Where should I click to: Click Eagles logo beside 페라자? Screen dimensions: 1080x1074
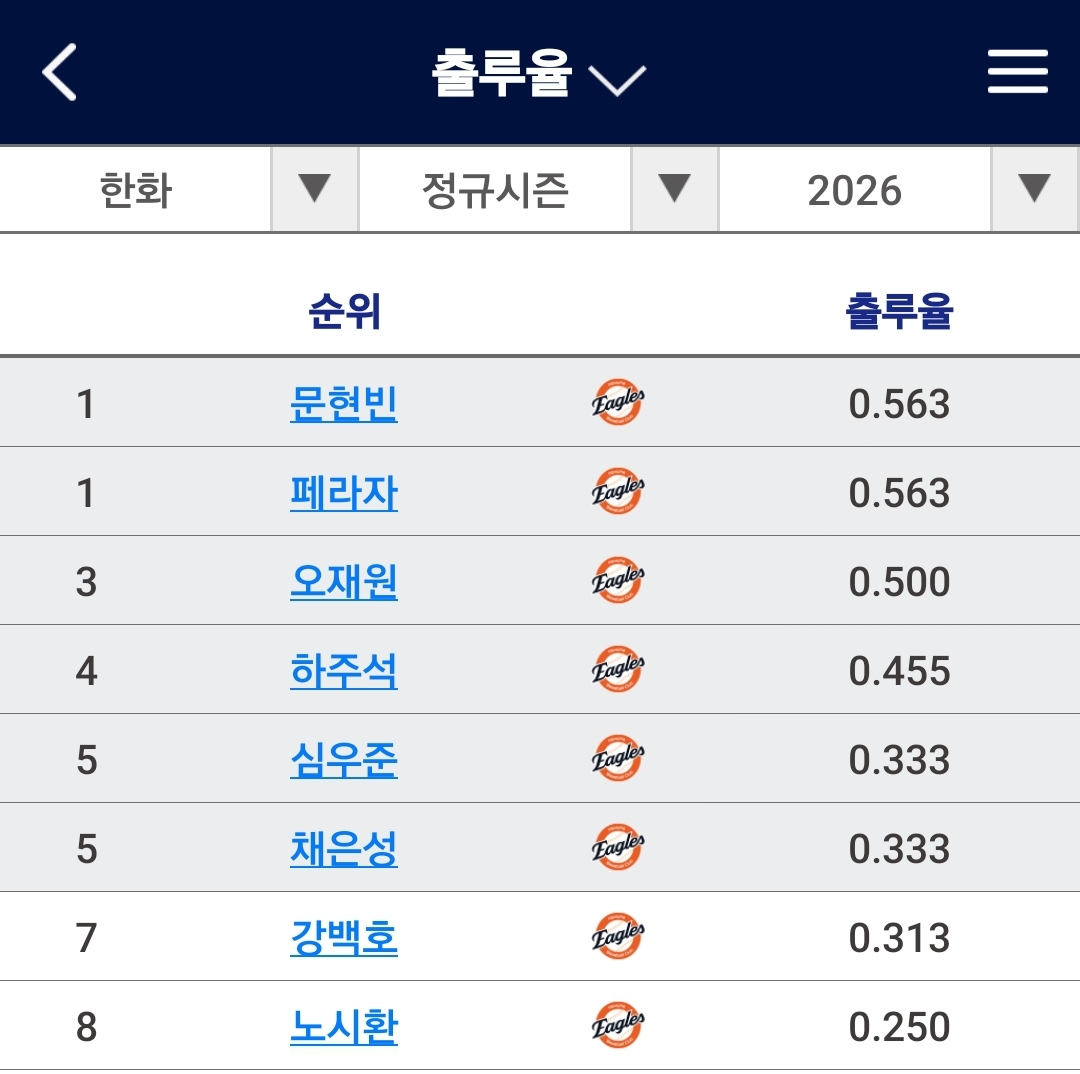coord(617,492)
